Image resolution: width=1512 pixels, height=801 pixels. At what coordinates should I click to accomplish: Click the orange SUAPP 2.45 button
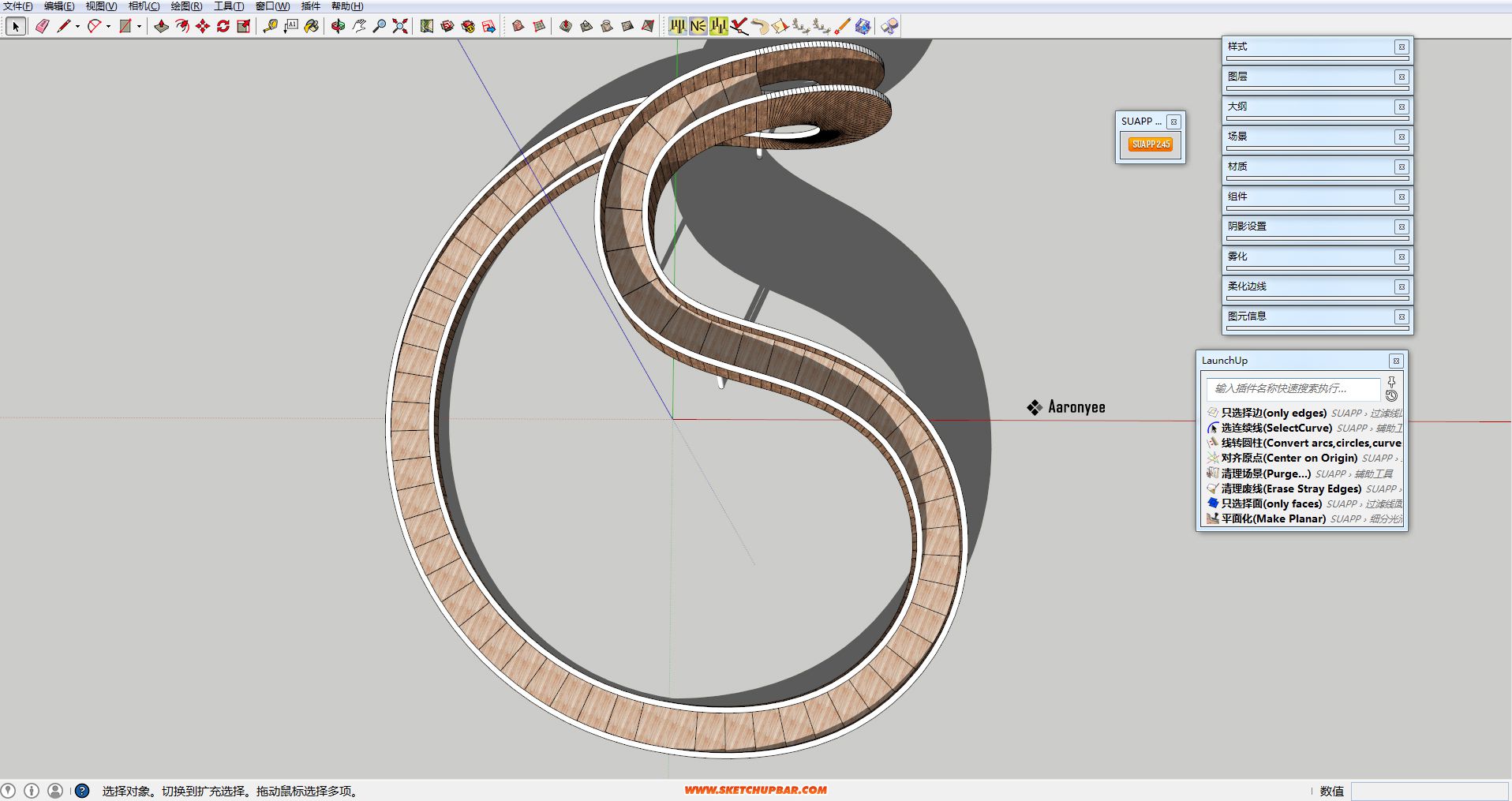[1151, 144]
